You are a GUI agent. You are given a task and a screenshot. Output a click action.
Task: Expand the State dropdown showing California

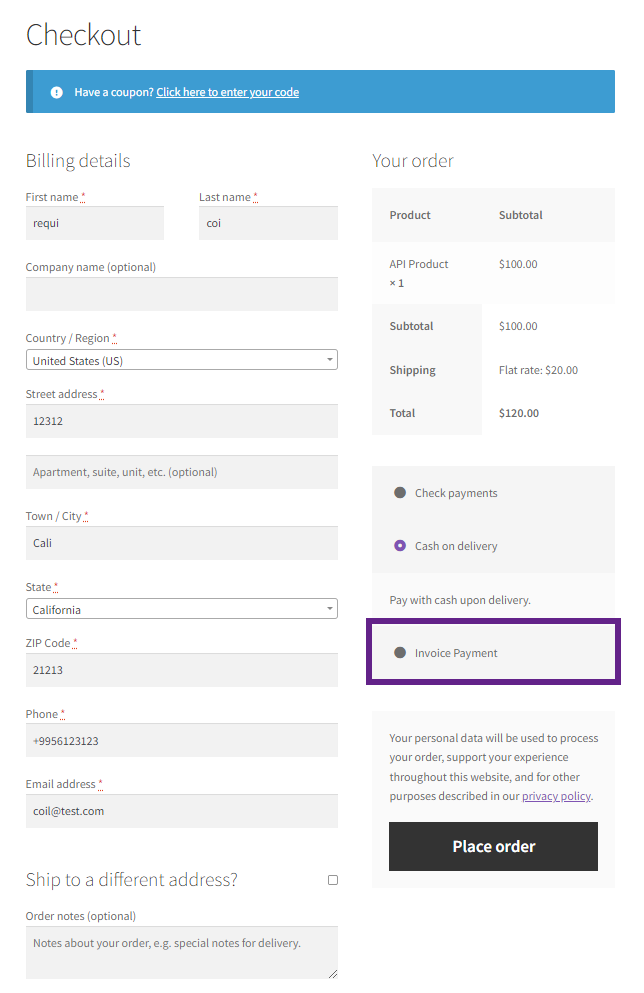(181, 609)
